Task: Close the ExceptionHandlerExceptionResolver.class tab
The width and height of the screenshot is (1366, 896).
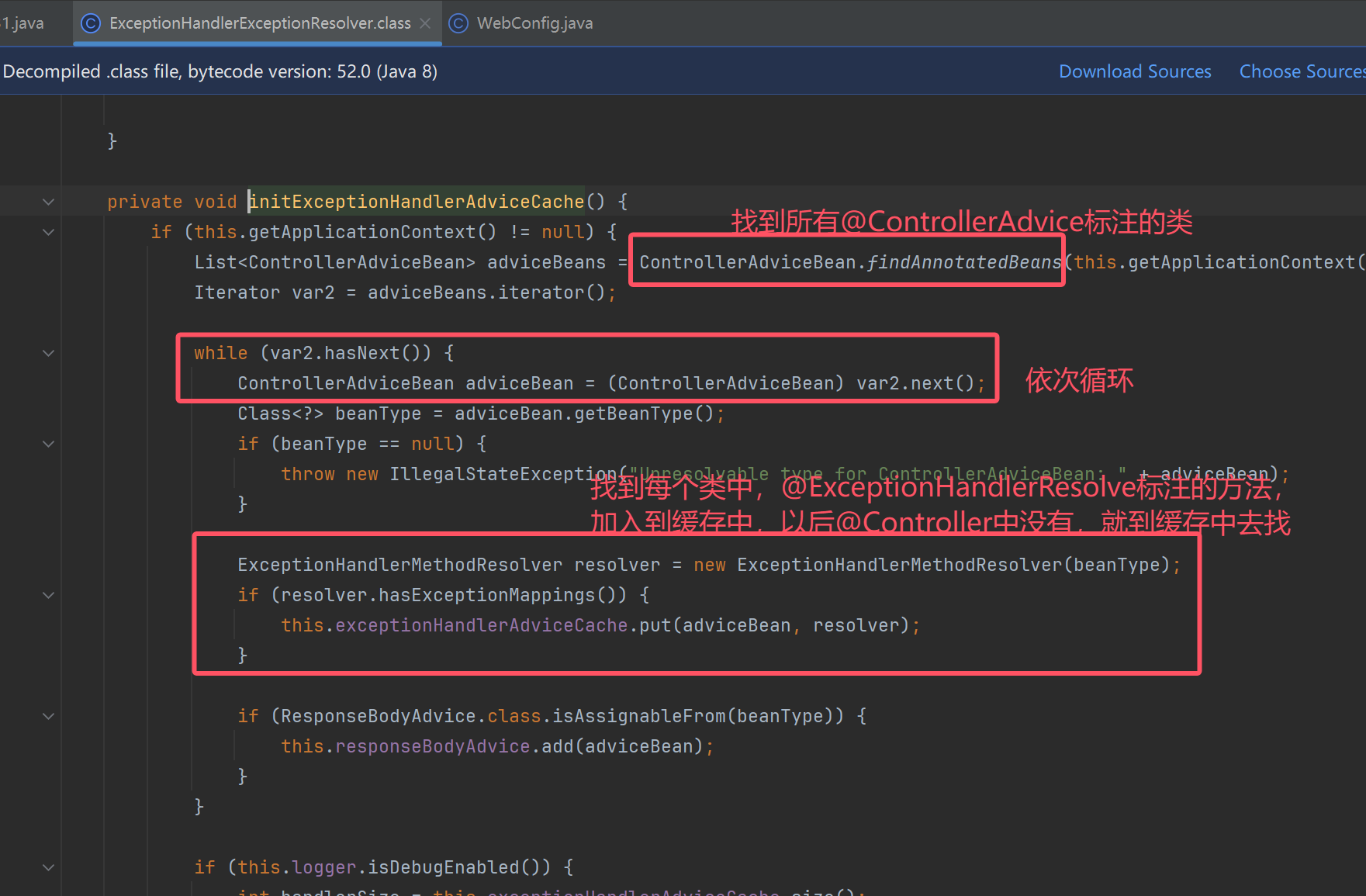Action: click(425, 23)
